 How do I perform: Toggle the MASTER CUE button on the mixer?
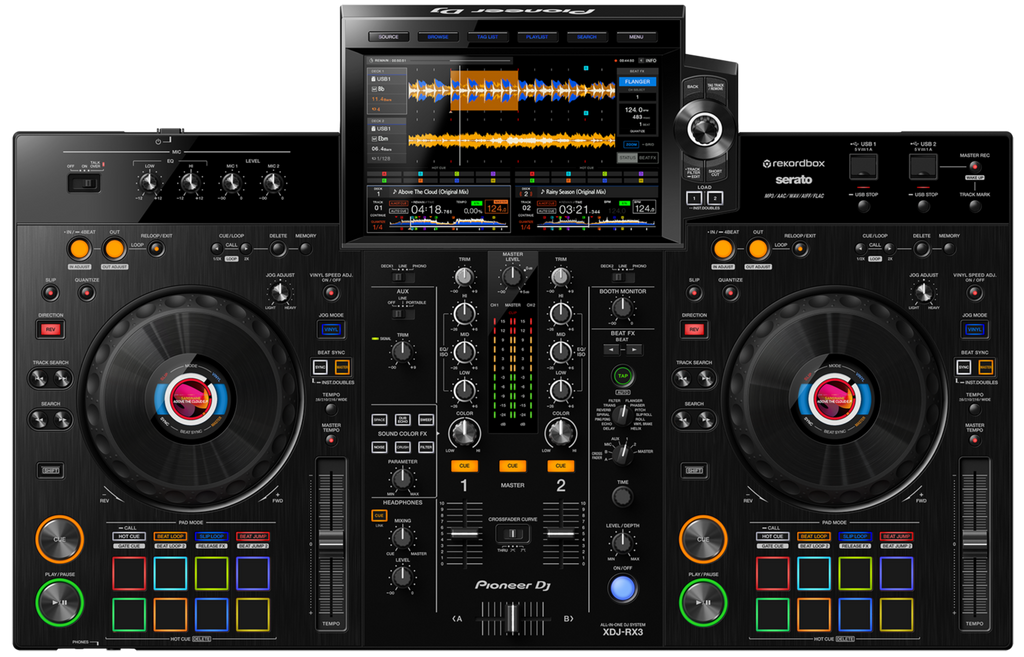(512, 466)
